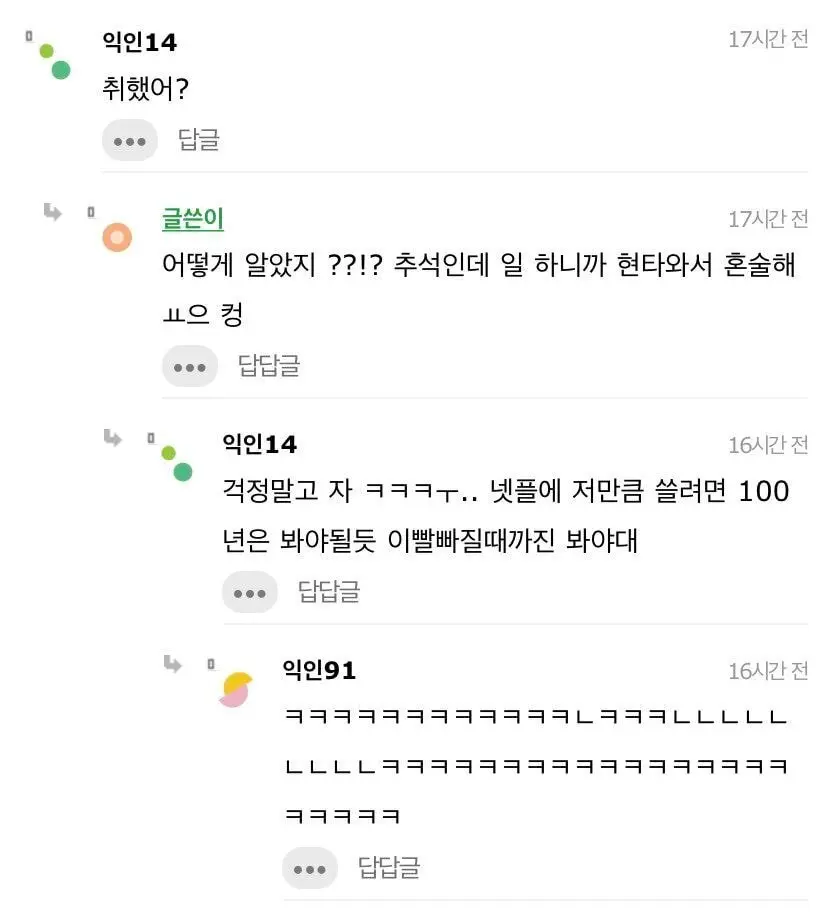Image resolution: width=828 pixels, height=915 pixels.
Task: Click the 익인14 username above "취했어?"
Action: tap(140, 42)
